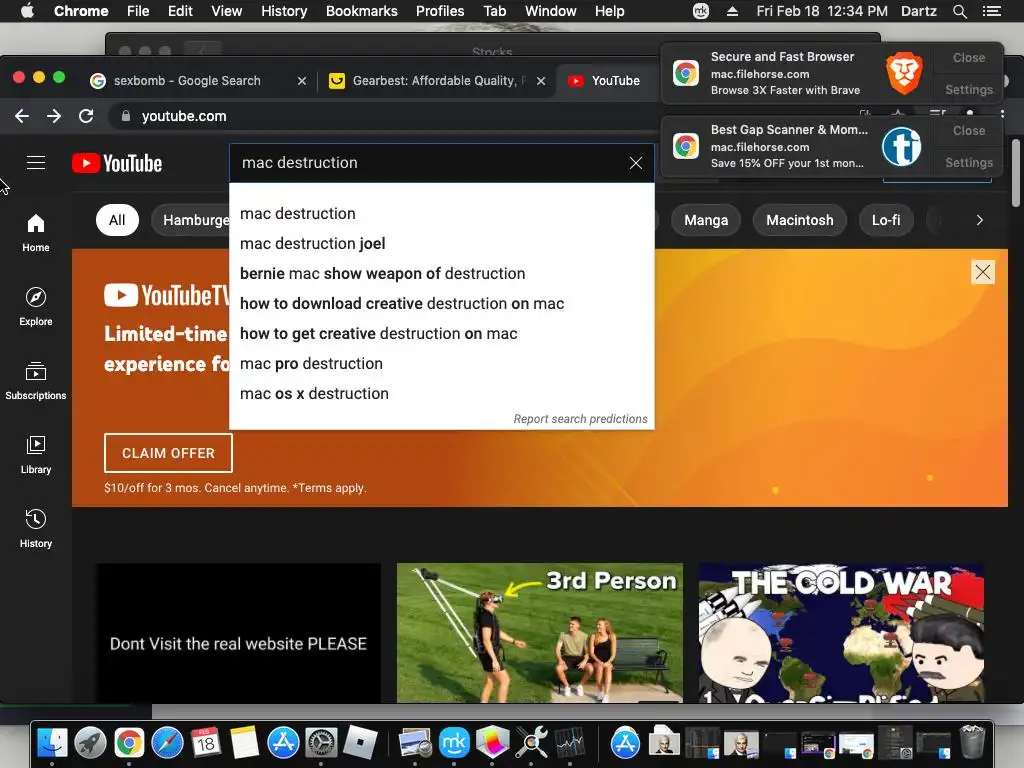Open Control Center in the menu bar
This screenshot has width=1024, height=768.
pos(992,11)
